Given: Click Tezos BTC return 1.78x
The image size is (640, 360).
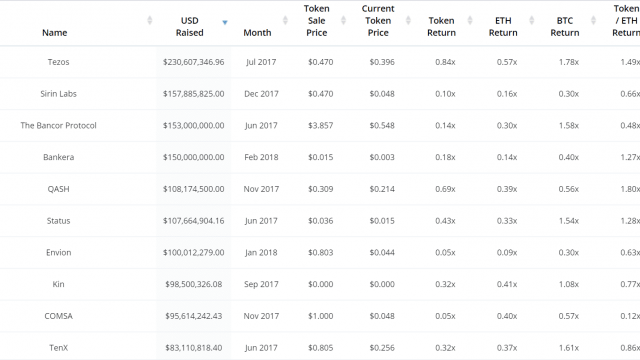Looking at the screenshot, I should pos(569,62).
